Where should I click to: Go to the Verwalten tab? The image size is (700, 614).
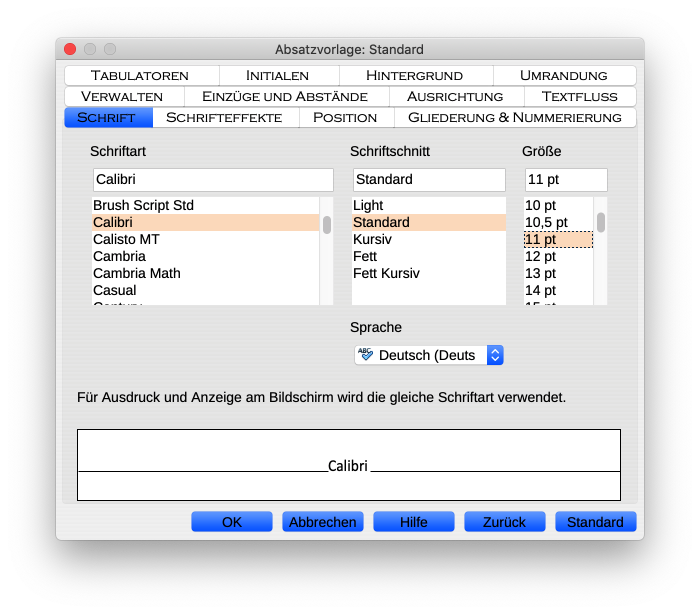click(x=124, y=96)
